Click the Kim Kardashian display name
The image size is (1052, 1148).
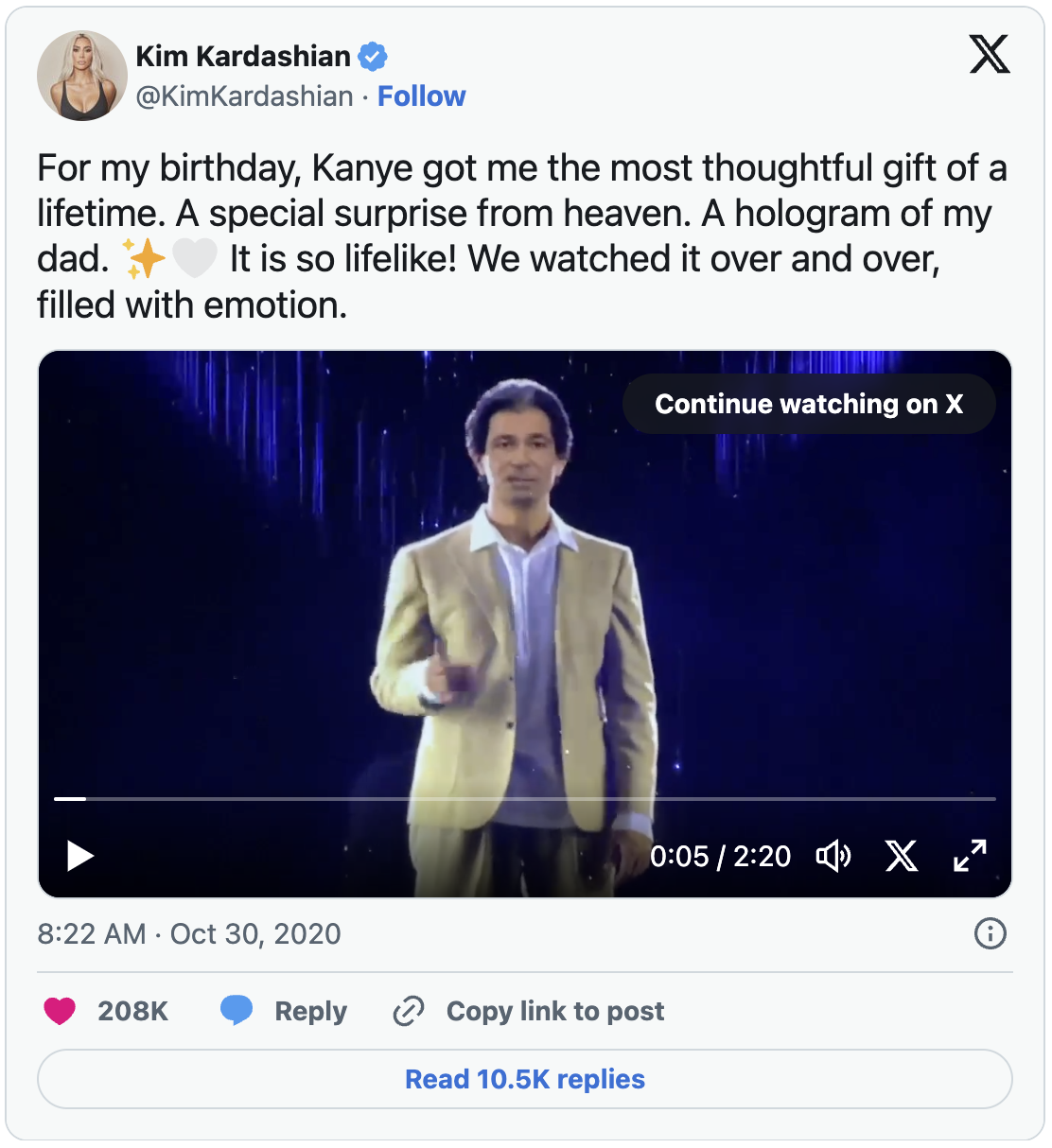coord(243,57)
